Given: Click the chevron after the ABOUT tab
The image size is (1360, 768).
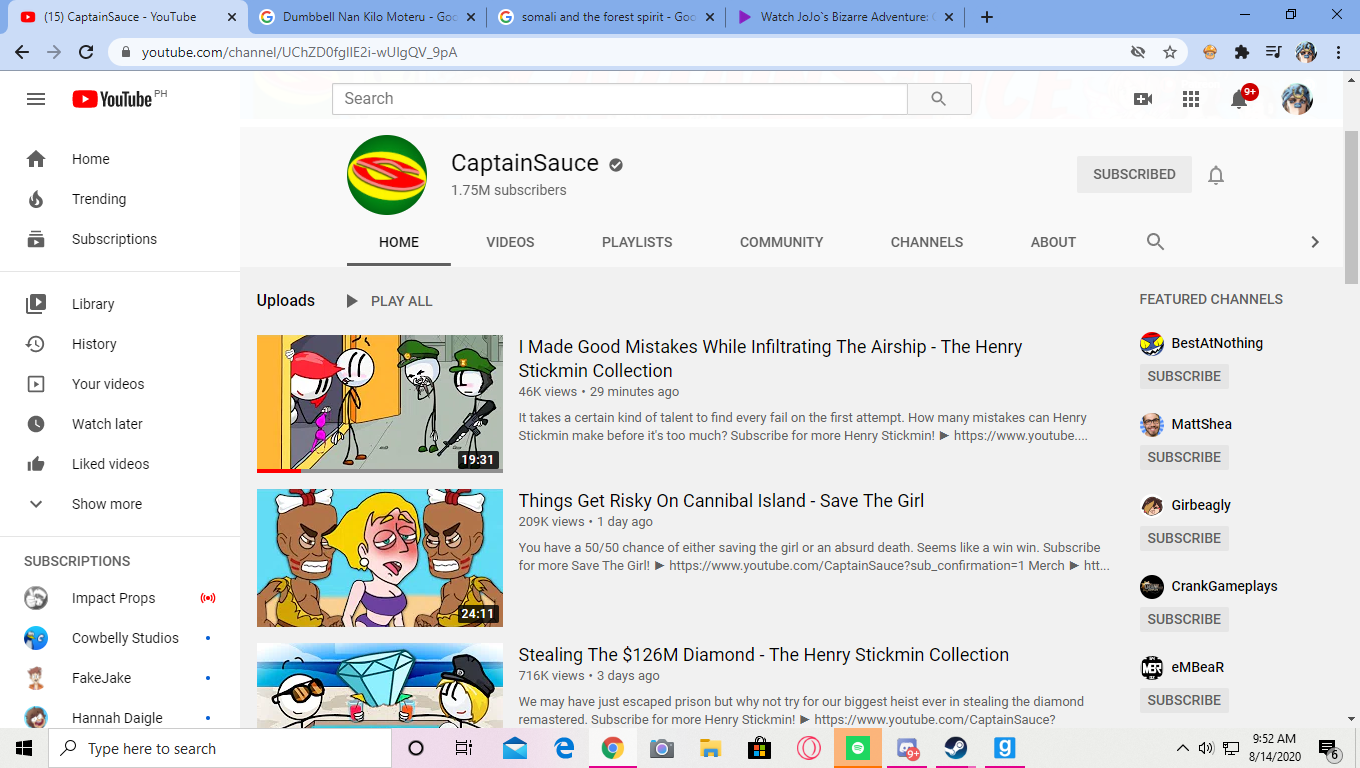Looking at the screenshot, I should point(1315,242).
